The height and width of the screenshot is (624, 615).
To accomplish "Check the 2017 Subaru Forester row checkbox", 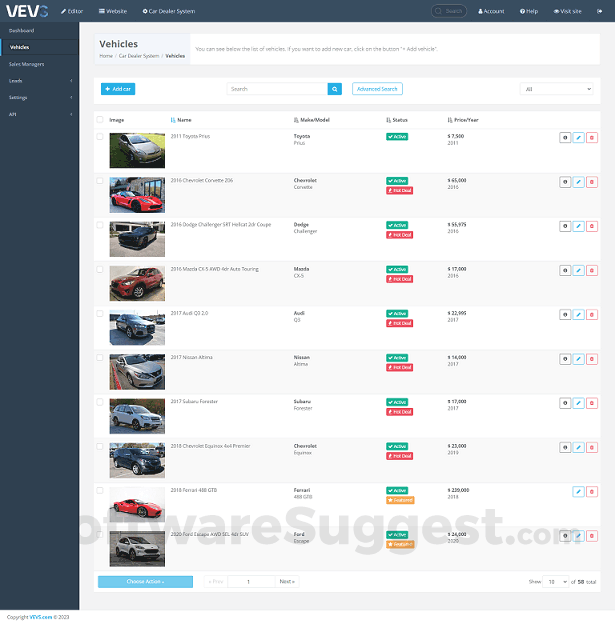I will (x=100, y=402).
